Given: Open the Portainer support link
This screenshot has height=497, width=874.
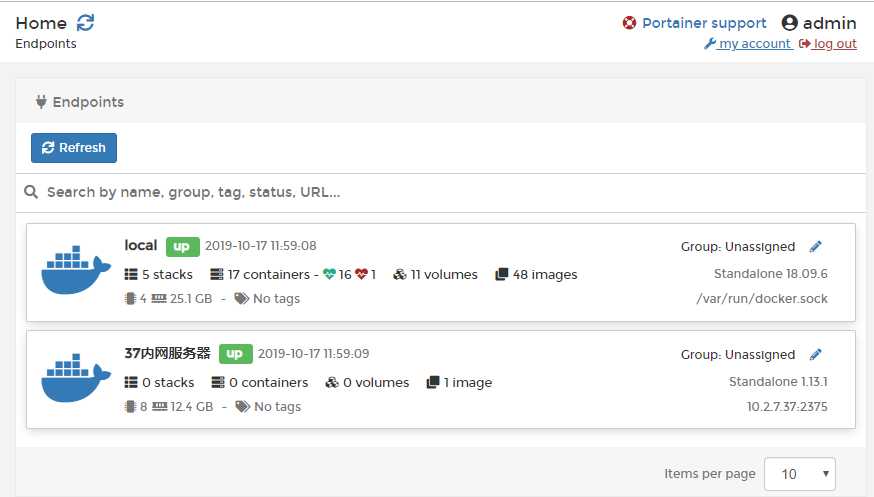Looking at the screenshot, I should (x=704, y=23).
